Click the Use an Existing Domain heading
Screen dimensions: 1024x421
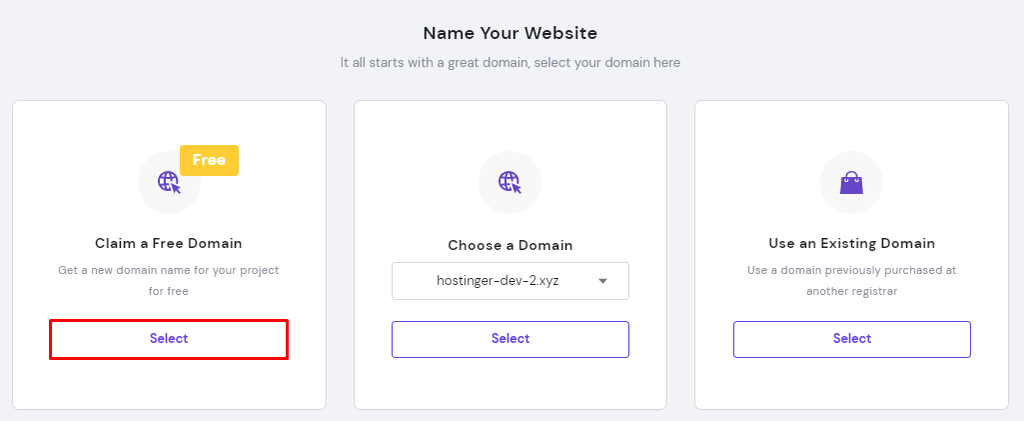pos(852,243)
